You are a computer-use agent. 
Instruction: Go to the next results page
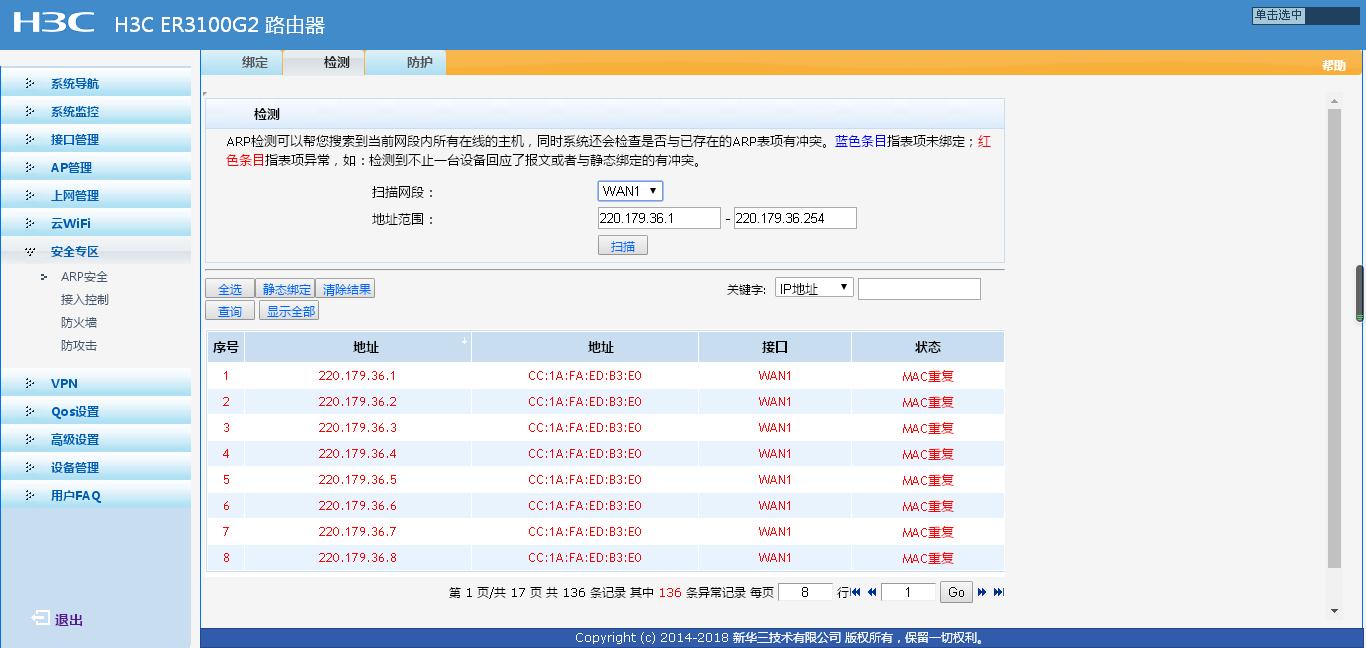(982, 592)
